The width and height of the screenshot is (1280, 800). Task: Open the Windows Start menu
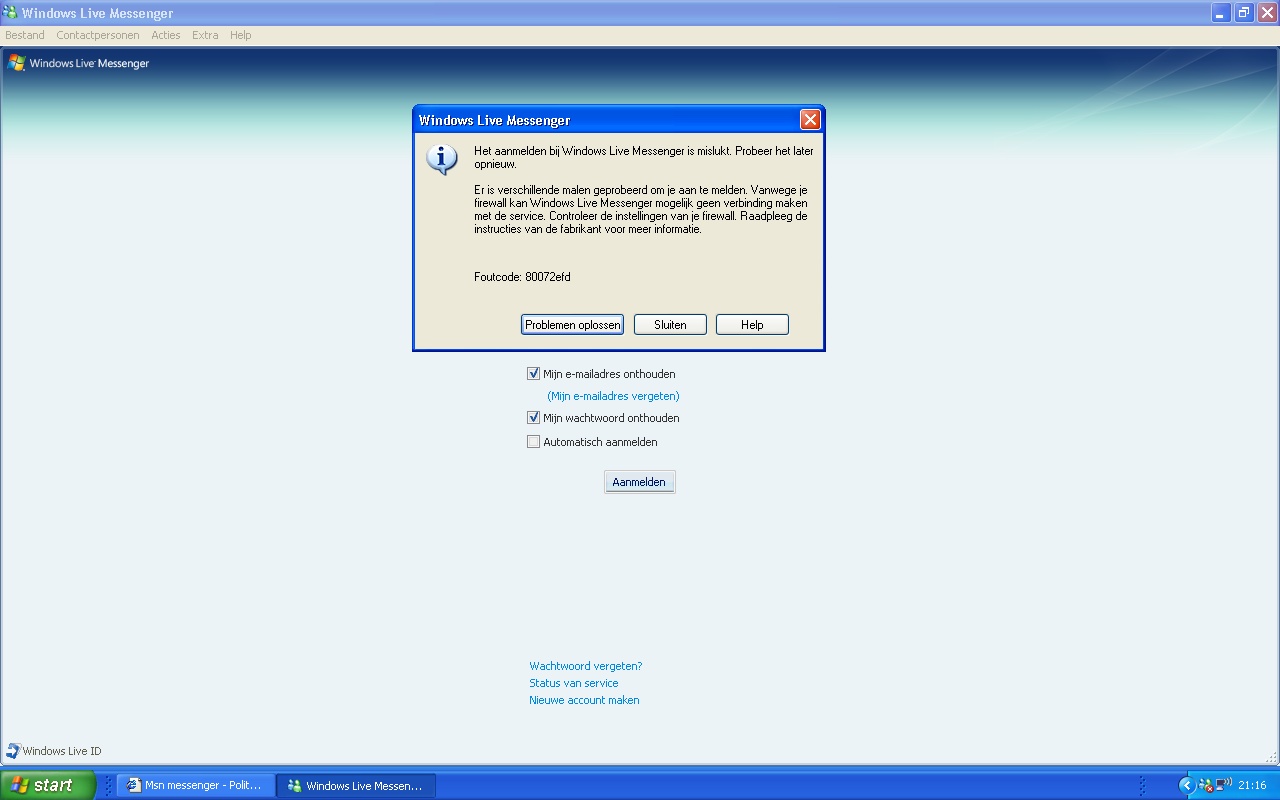(x=47, y=785)
